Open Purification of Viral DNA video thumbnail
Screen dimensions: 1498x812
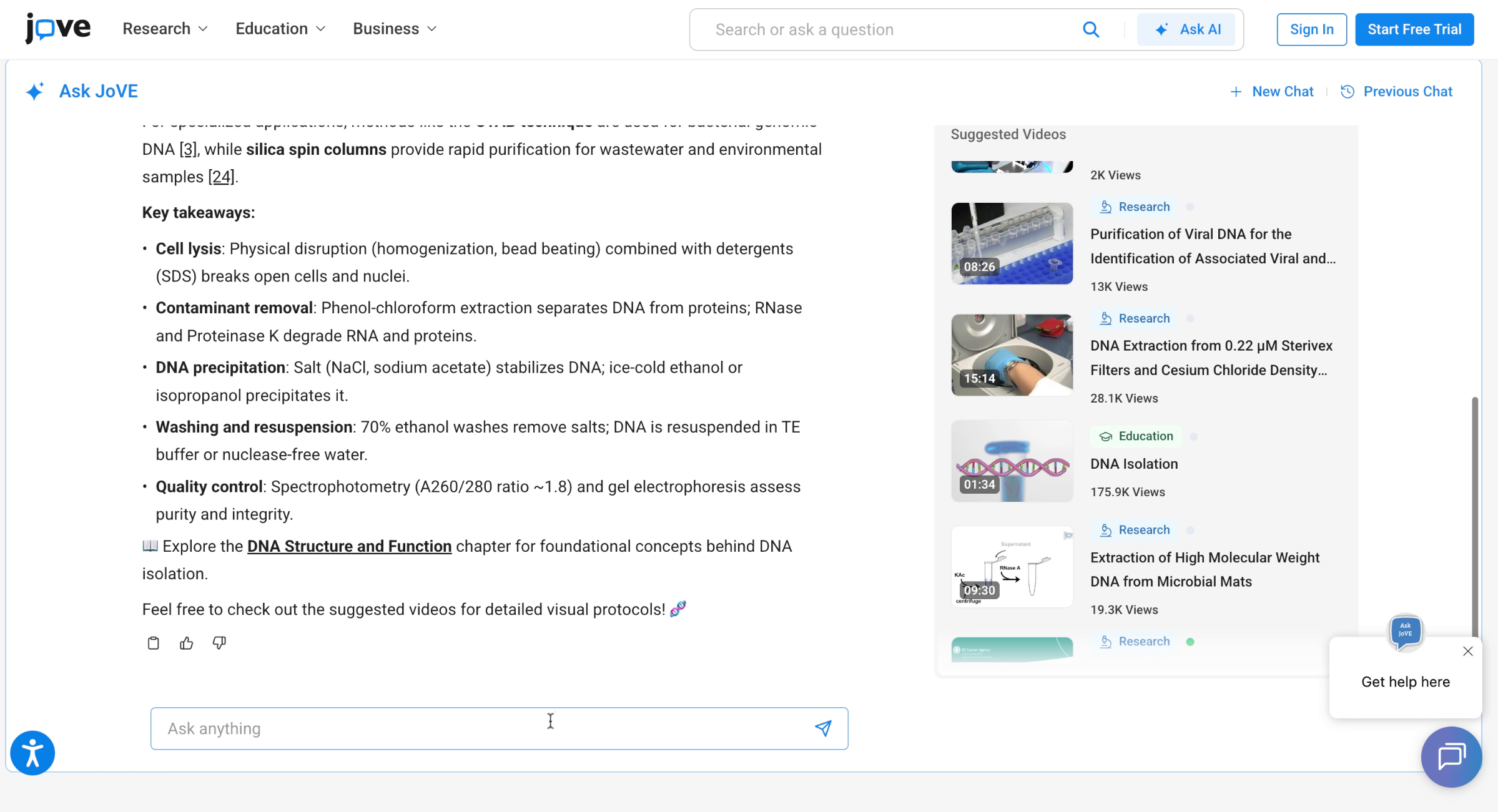(x=1012, y=243)
